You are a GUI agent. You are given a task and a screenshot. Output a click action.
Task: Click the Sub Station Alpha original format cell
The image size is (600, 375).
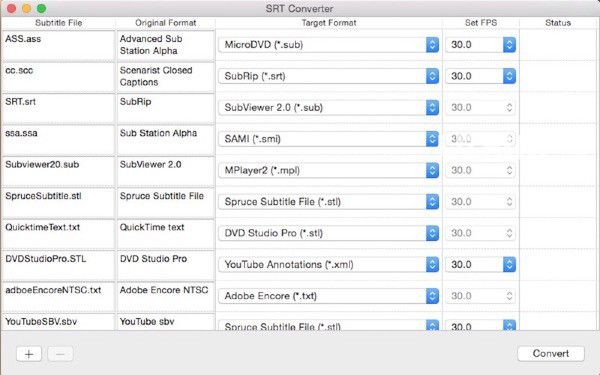click(x=165, y=139)
